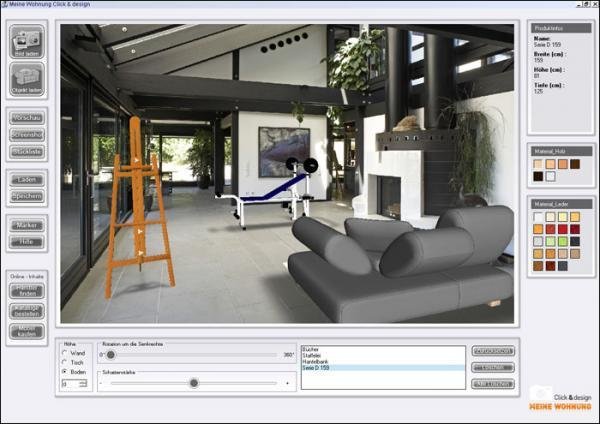Select the Tisch height radio option
The width and height of the screenshot is (600, 424).
click(x=65, y=363)
